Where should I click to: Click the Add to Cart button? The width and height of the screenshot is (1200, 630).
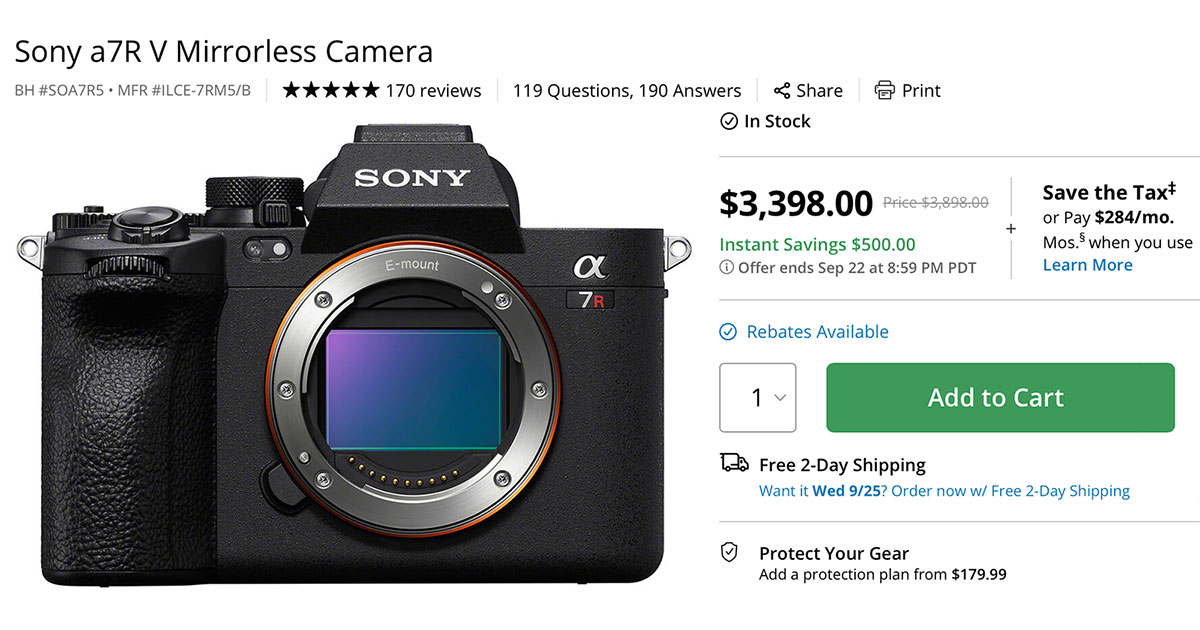coord(997,397)
